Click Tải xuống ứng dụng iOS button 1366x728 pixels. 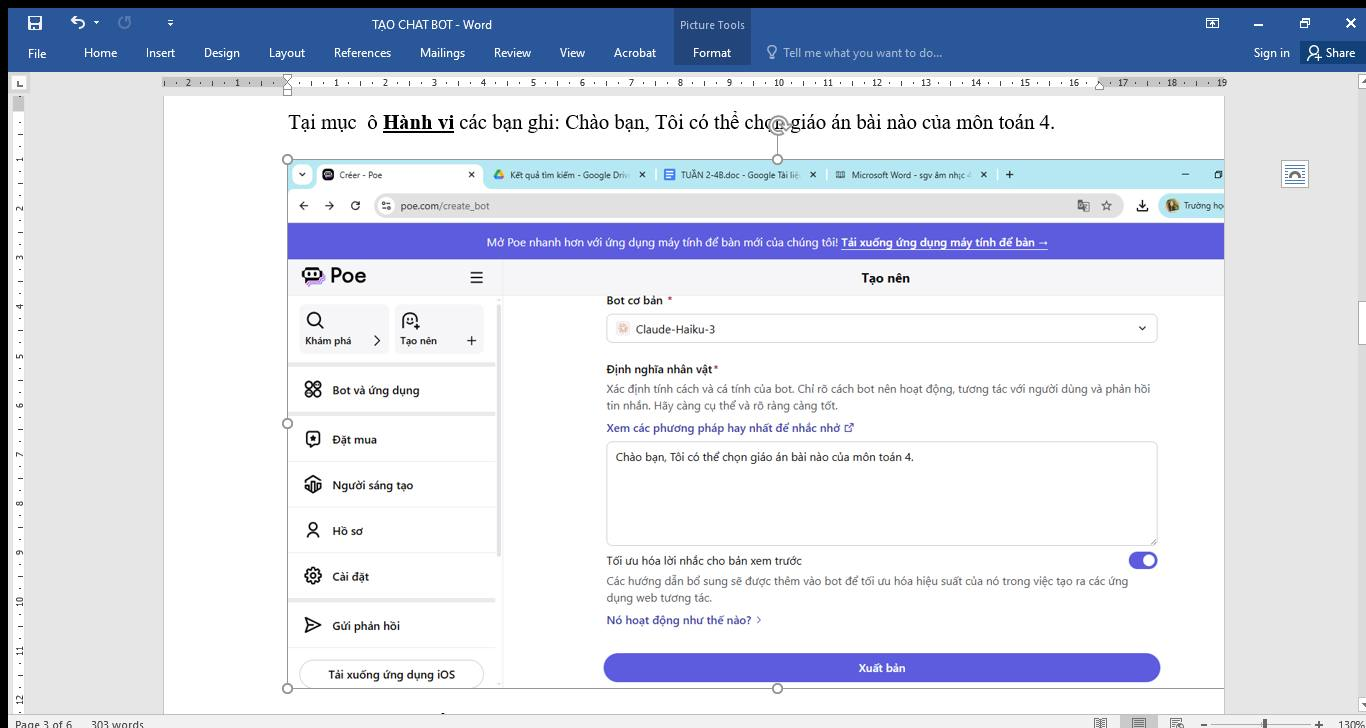coord(391,674)
